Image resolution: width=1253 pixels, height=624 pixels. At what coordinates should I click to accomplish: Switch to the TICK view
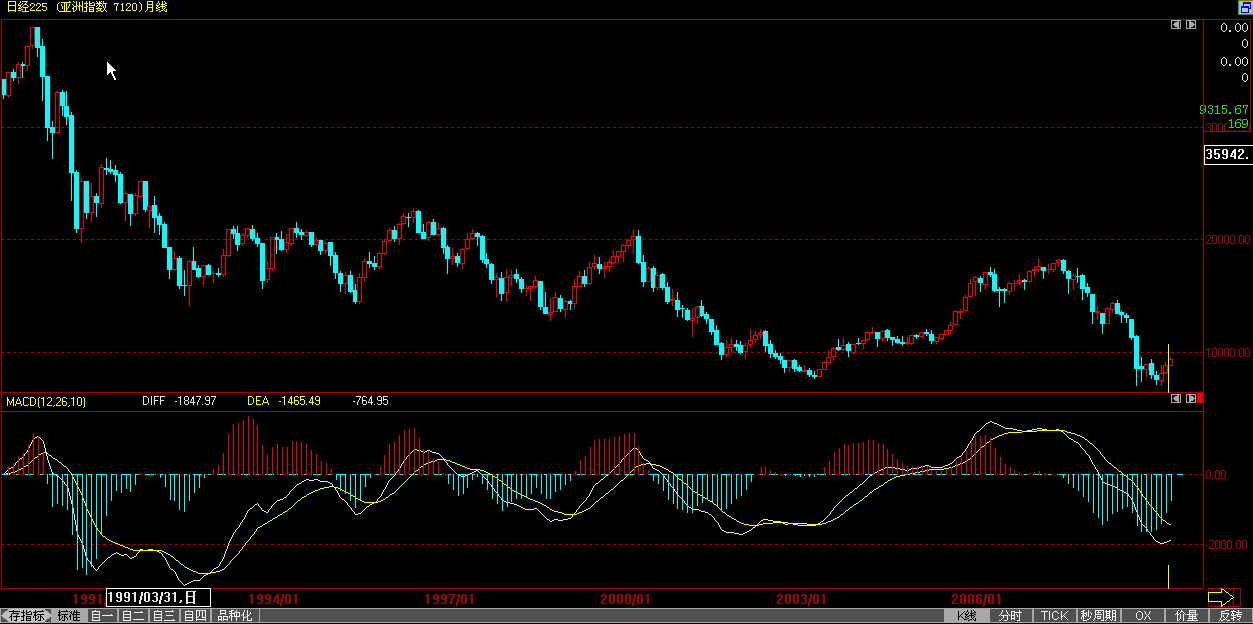[x=1055, y=616]
